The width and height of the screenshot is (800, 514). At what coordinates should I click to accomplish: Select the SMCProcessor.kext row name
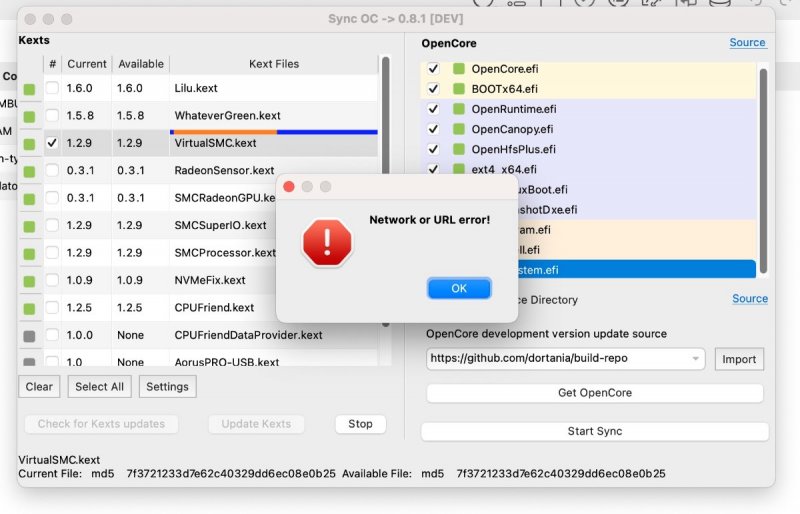pos(225,253)
